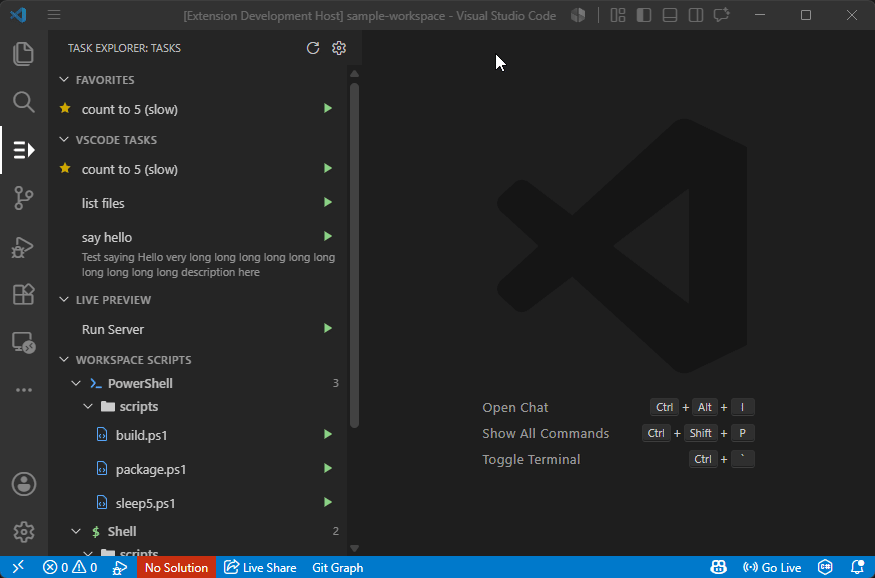Collapse the Workspace Scripts section

coord(64,360)
